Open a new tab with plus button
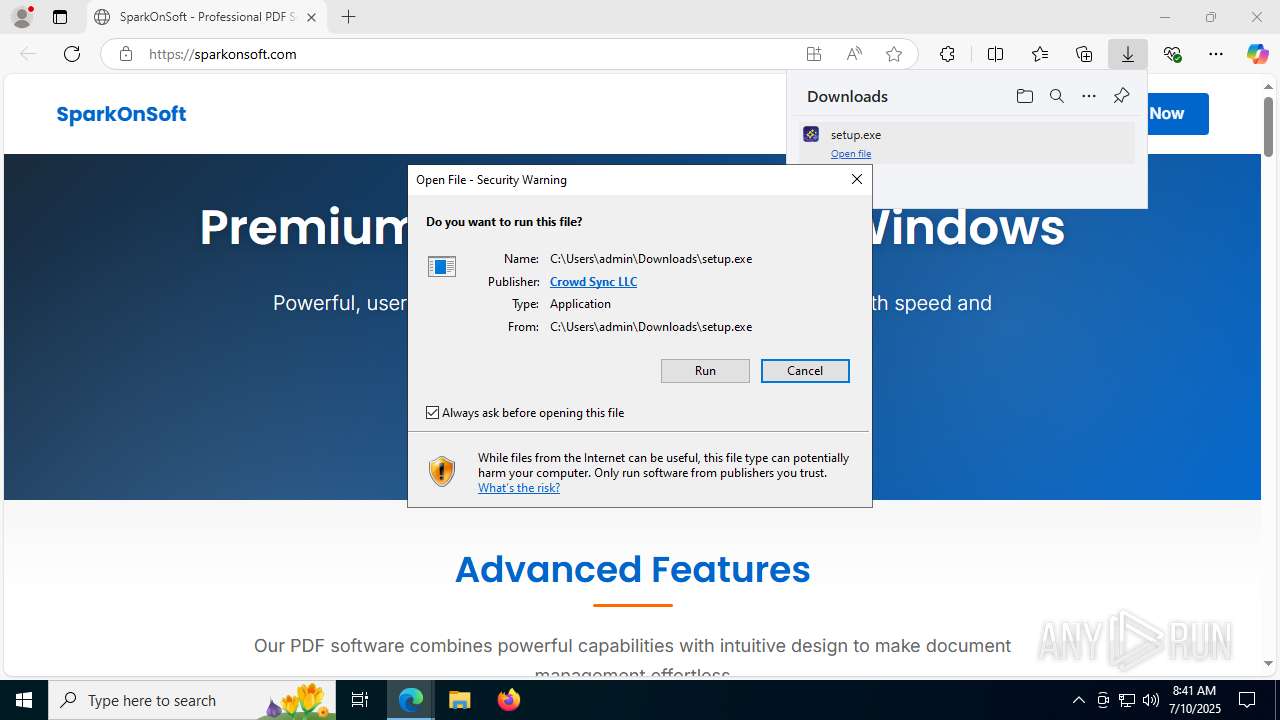Screen dimensions: 1280x720 (x=348, y=17)
